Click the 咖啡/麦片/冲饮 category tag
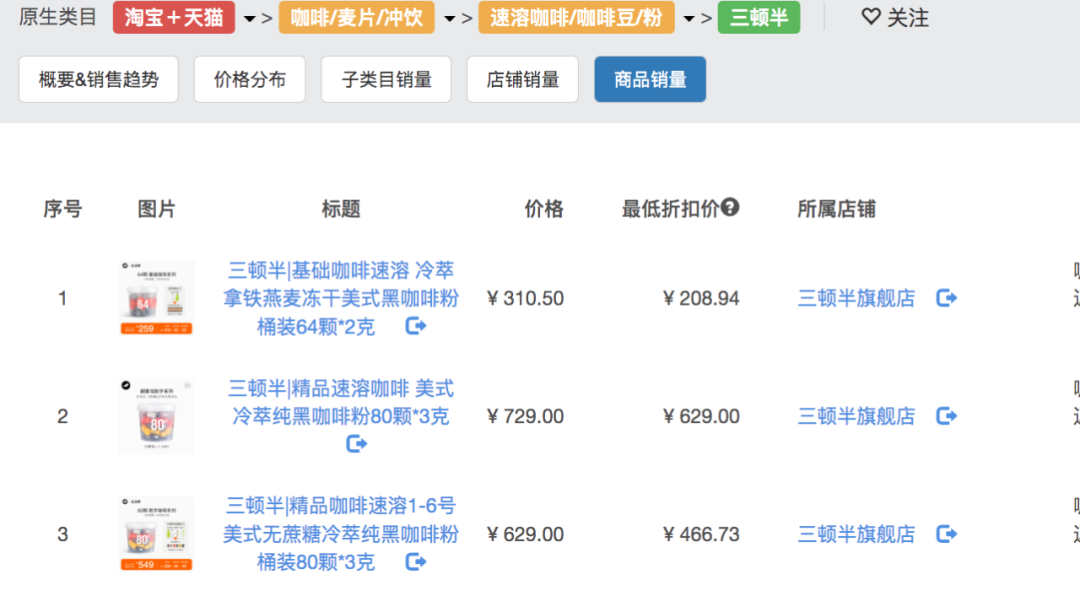 tap(356, 17)
